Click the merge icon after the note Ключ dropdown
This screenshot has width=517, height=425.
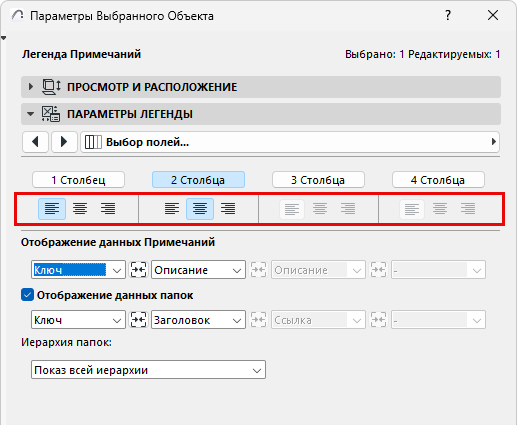(138, 270)
